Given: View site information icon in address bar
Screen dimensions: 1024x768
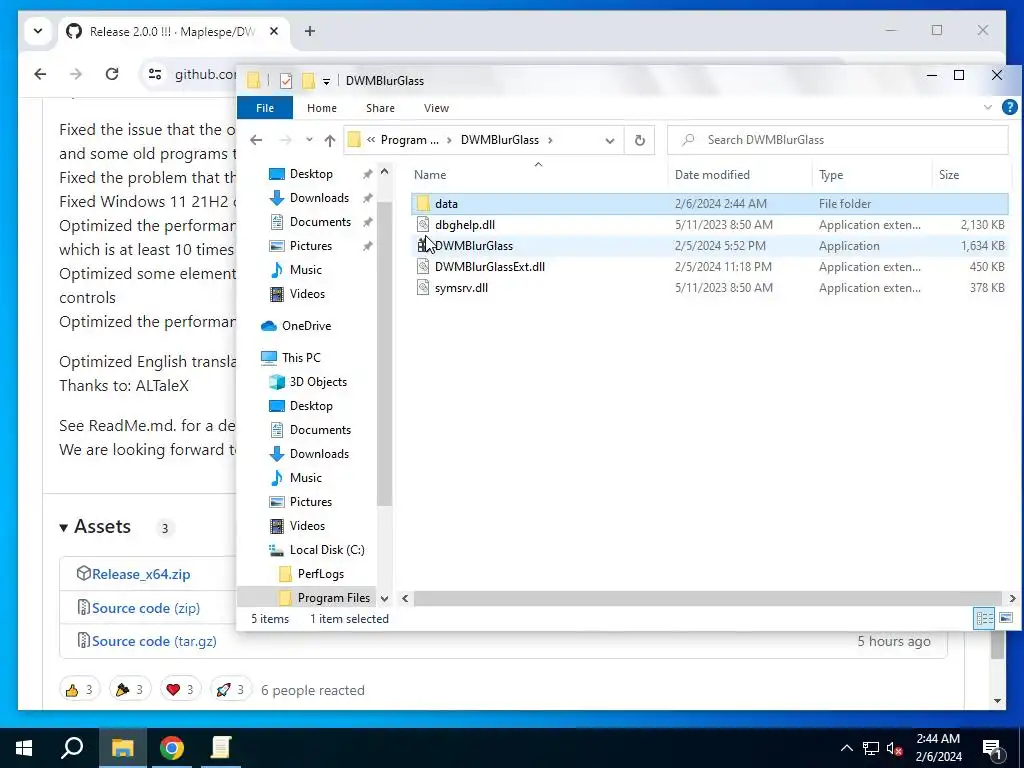Looking at the screenshot, I should click(155, 74).
